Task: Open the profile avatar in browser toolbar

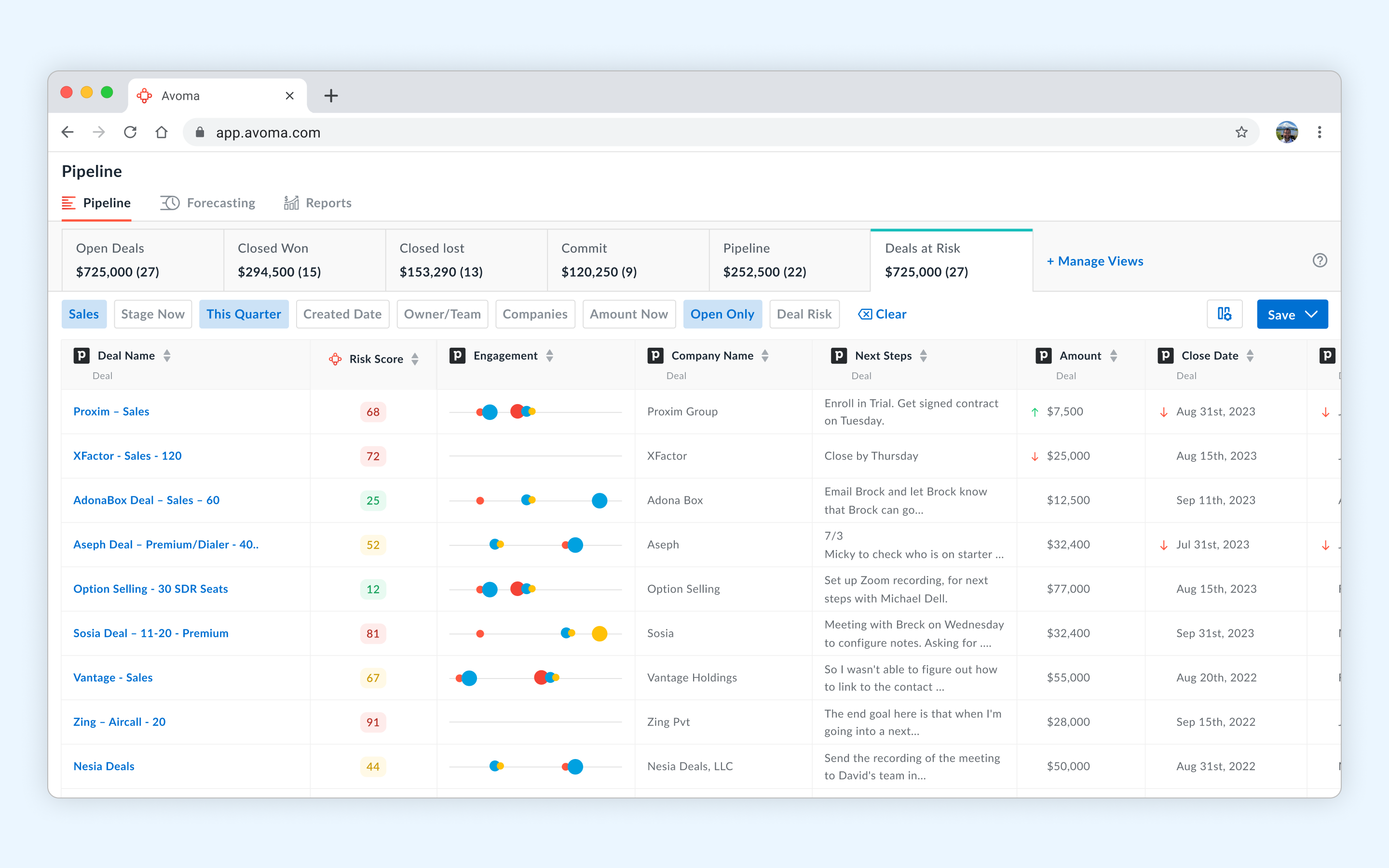Action: point(1287,132)
